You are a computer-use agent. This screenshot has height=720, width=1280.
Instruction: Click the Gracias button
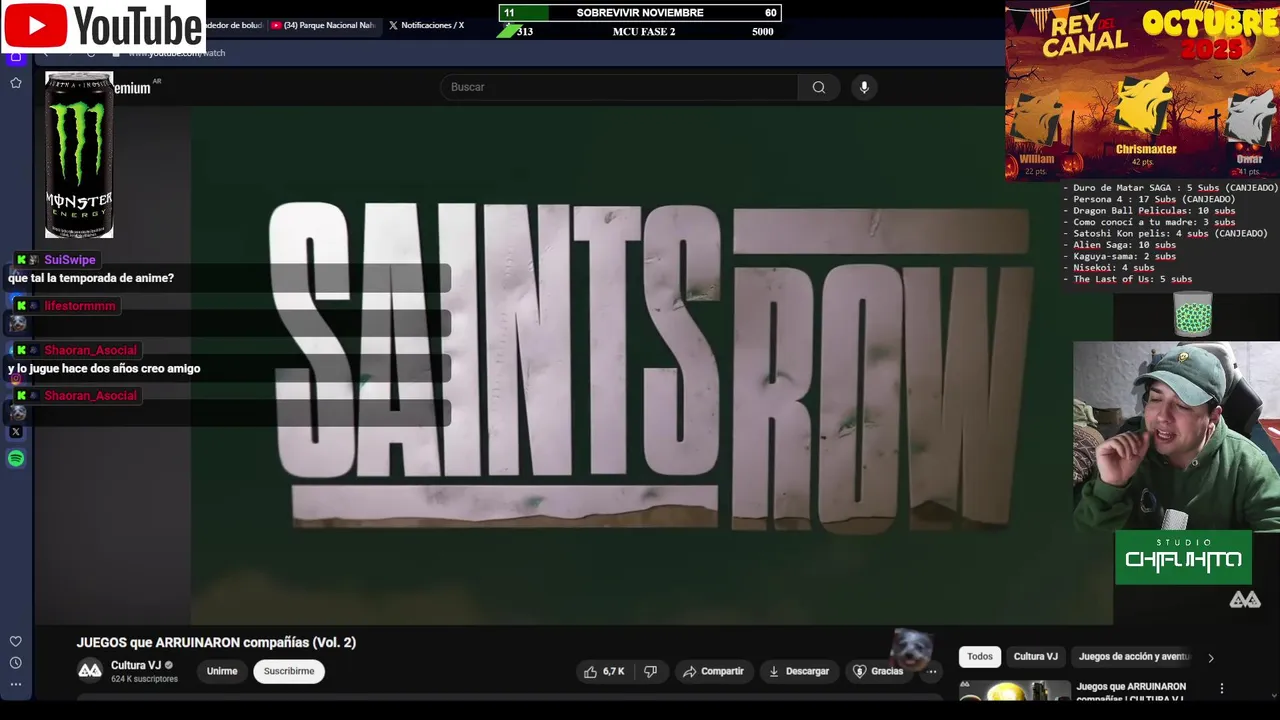click(877, 671)
